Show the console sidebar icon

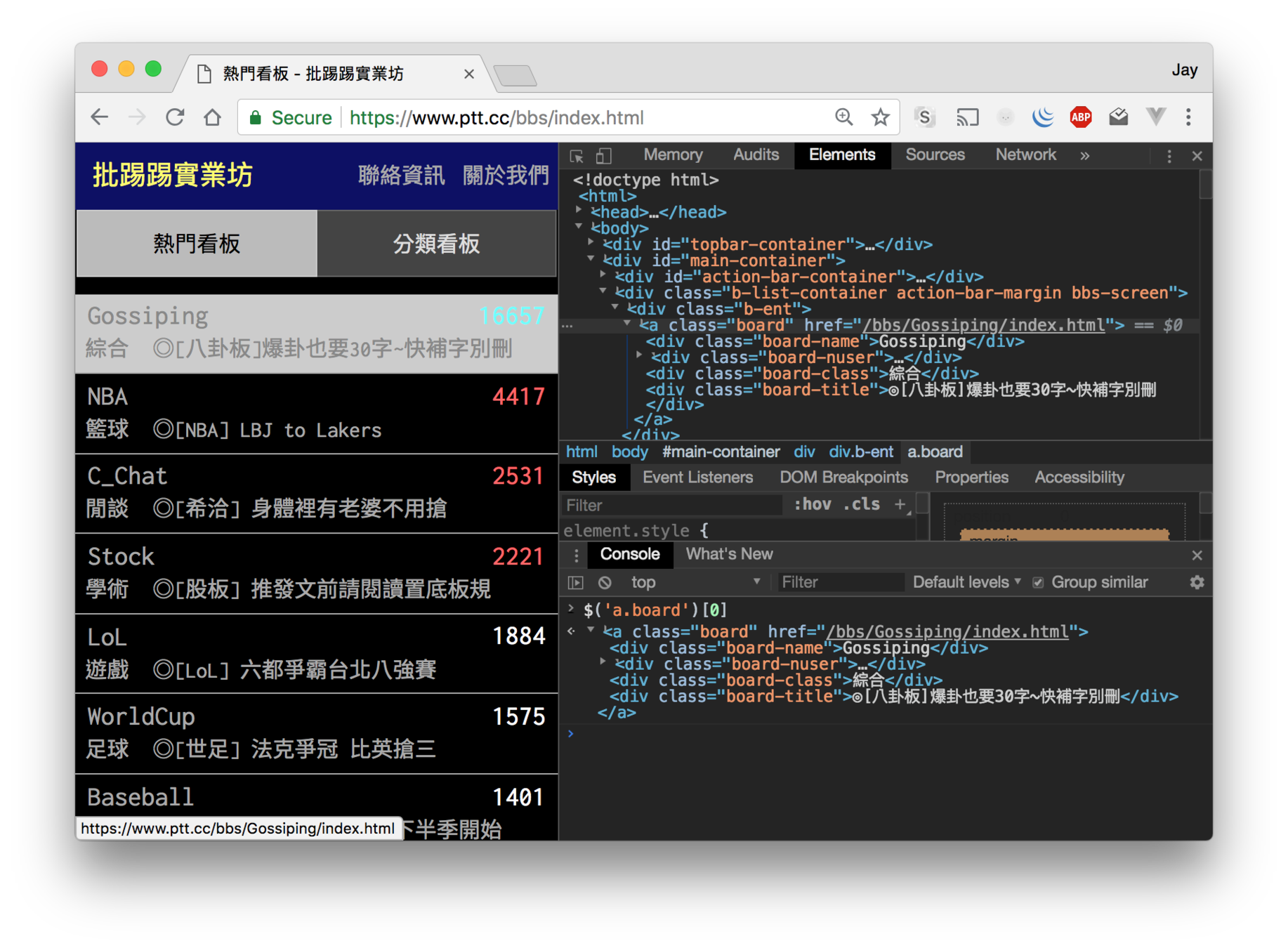click(x=576, y=582)
